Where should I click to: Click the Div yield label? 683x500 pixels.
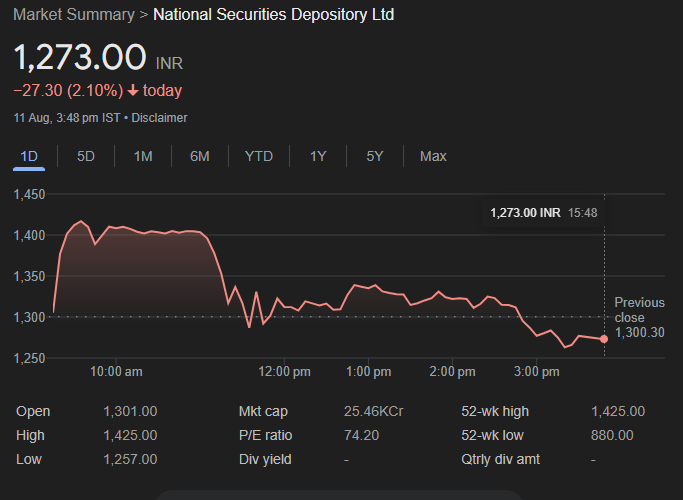[x=265, y=459]
